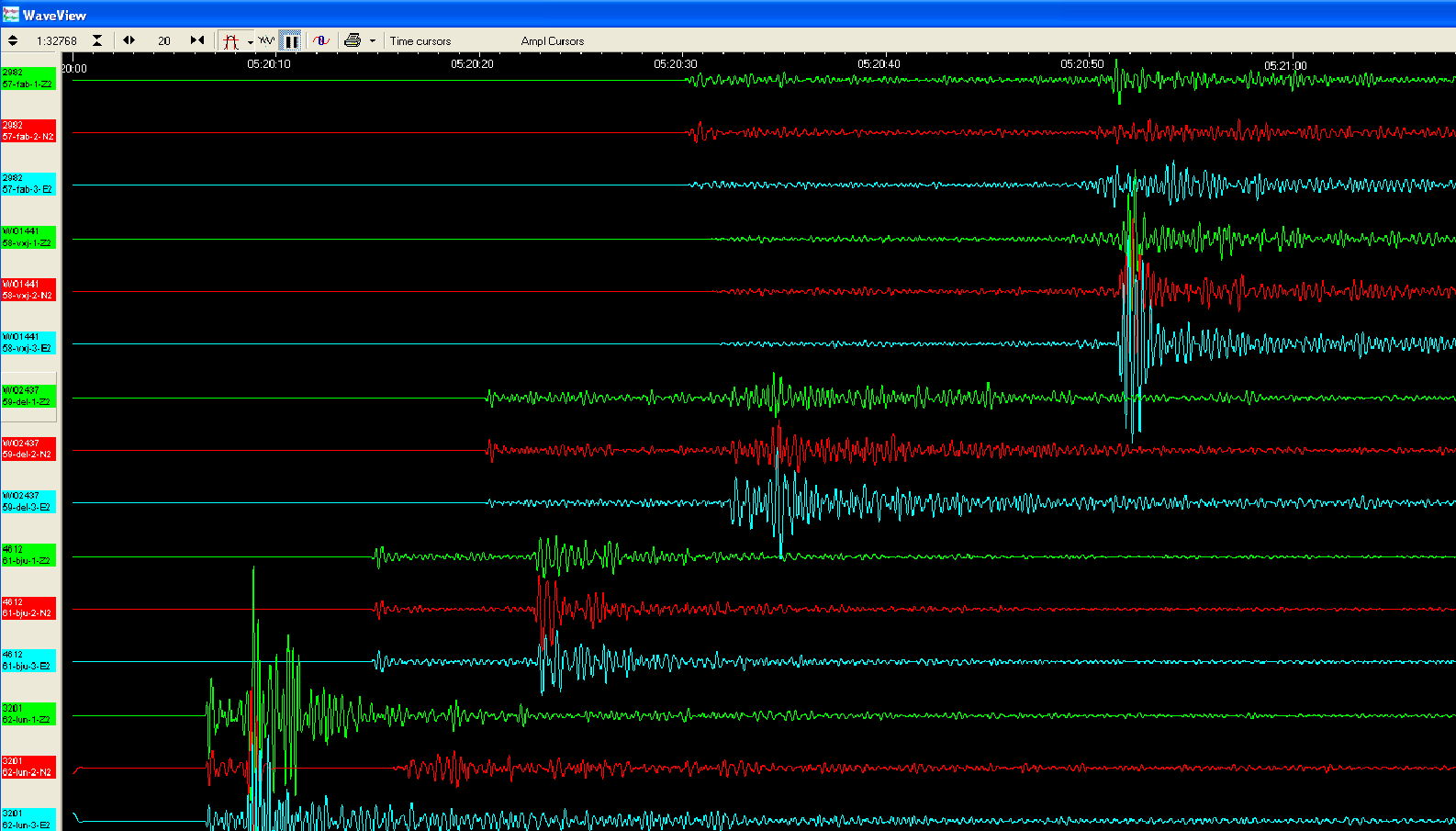
Task: Click the 05:20:10 time axis label
Action: click(269, 64)
